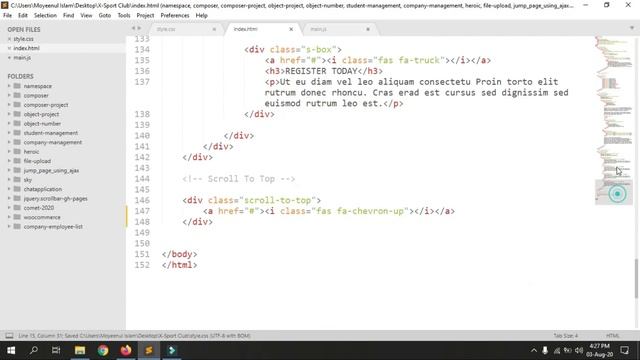This screenshot has width=640, height=360.
Task: Change the HTML syntax selector
Action: (613, 336)
